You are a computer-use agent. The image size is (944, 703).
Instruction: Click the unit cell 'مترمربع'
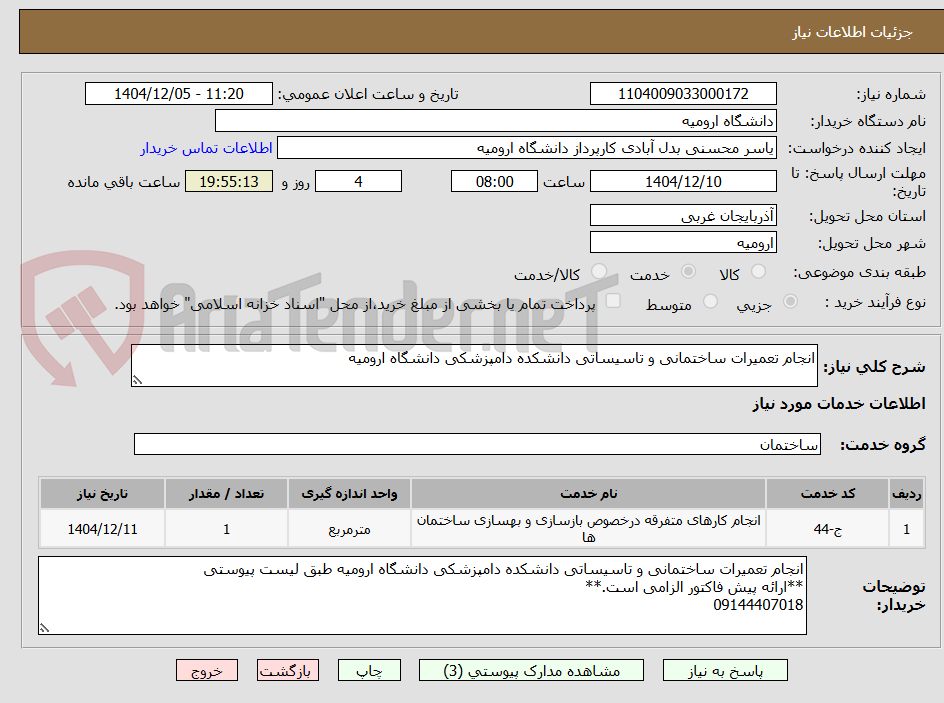(x=349, y=529)
